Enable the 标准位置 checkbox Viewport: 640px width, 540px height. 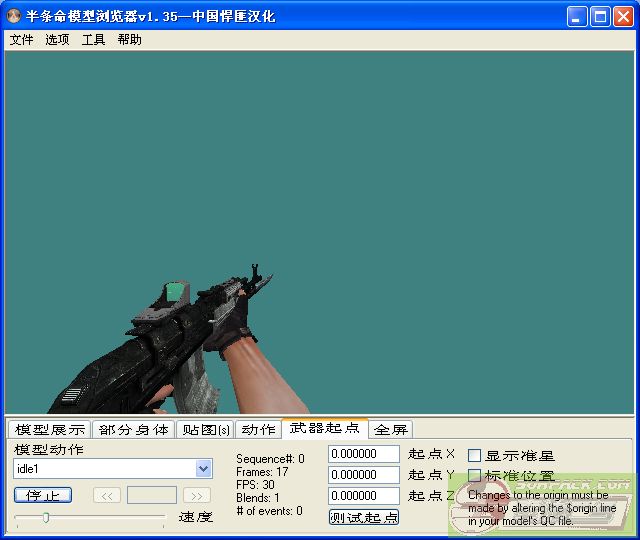[x=474, y=475]
